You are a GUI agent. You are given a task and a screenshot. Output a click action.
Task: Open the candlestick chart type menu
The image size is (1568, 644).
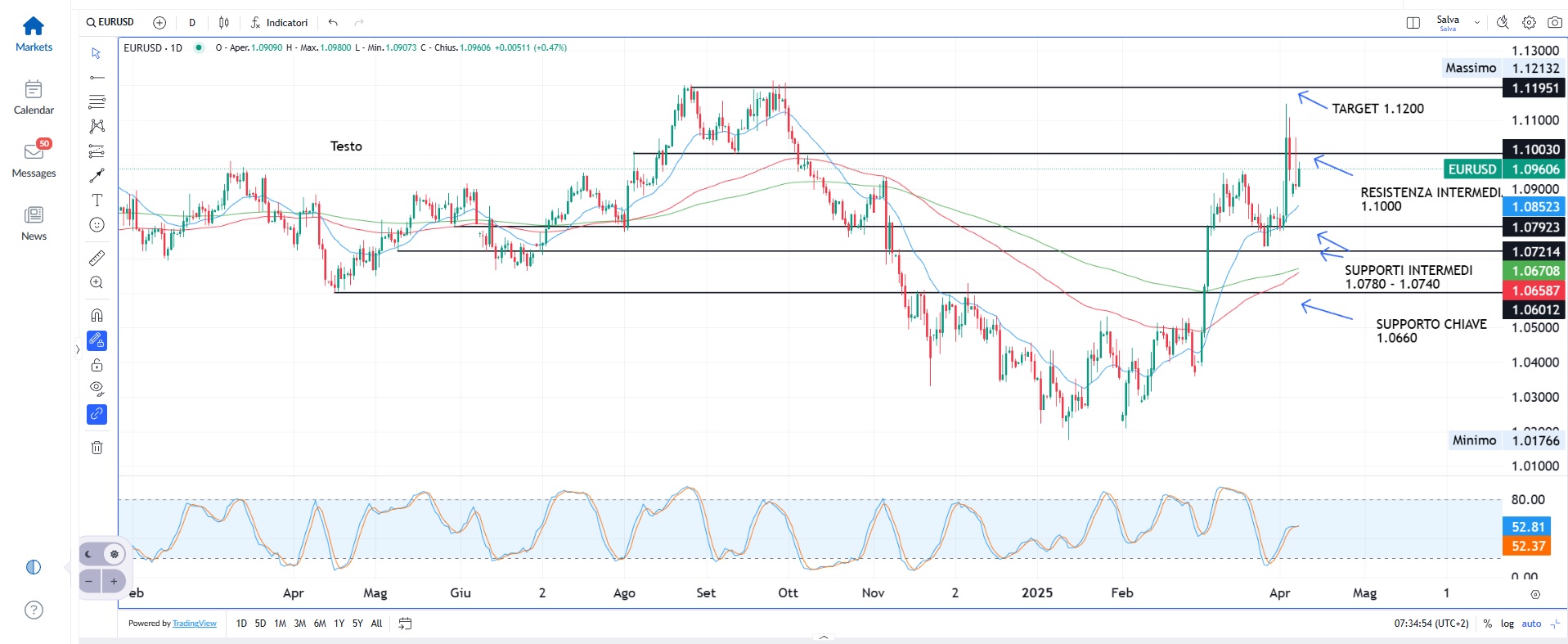pyautogui.click(x=224, y=23)
